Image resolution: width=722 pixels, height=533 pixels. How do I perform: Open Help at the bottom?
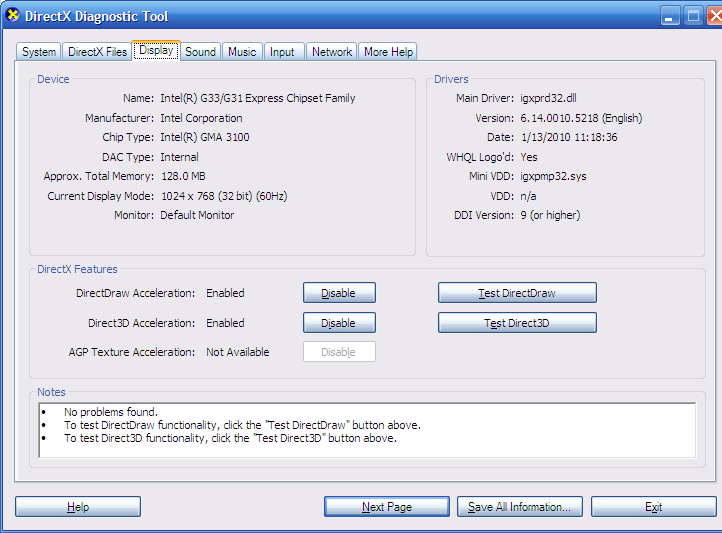(78, 506)
